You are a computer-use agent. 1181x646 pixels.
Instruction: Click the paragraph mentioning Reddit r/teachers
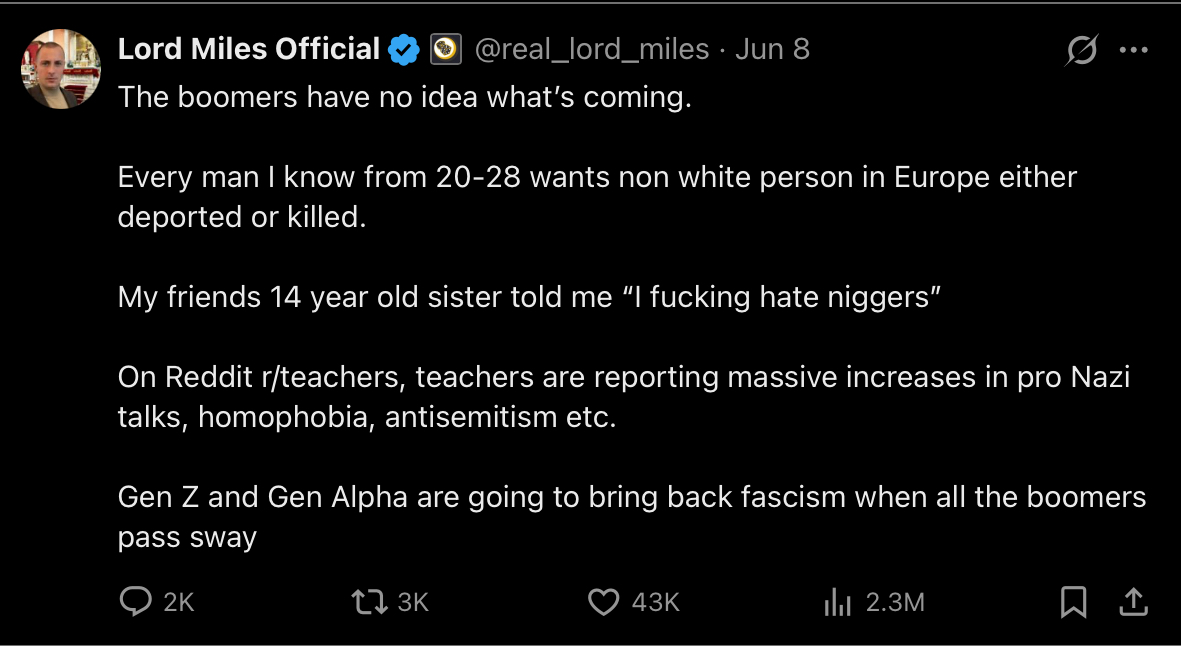click(x=624, y=397)
